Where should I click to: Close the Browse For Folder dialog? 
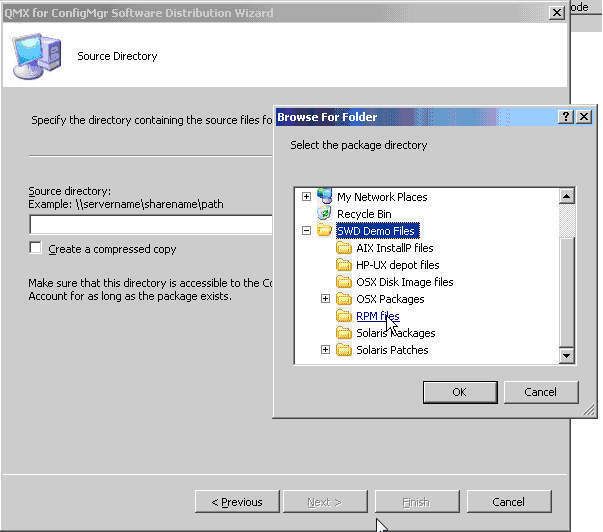(584, 116)
